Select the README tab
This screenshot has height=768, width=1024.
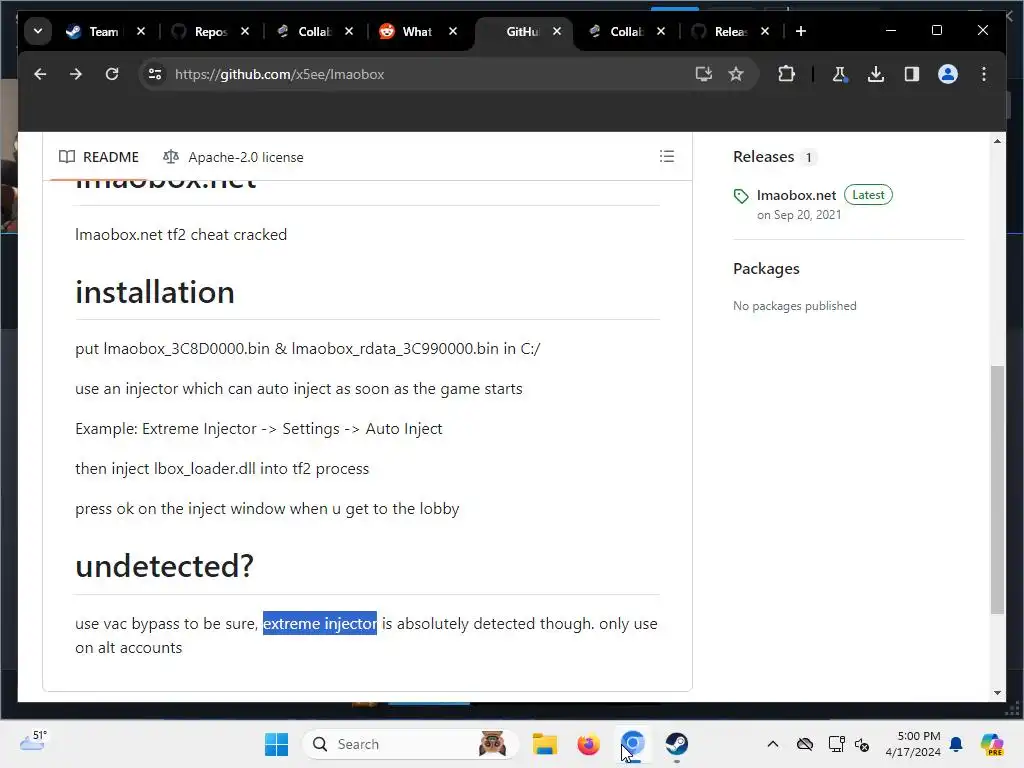[99, 157]
